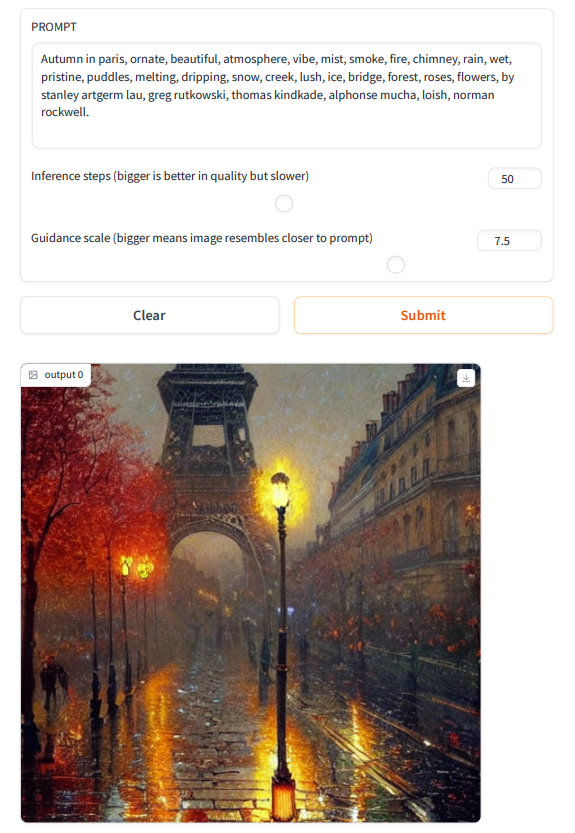This screenshot has height=833, width=575.
Task: Place cursor after 'rockwell.' in the prompt
Action: pos(90,112)
